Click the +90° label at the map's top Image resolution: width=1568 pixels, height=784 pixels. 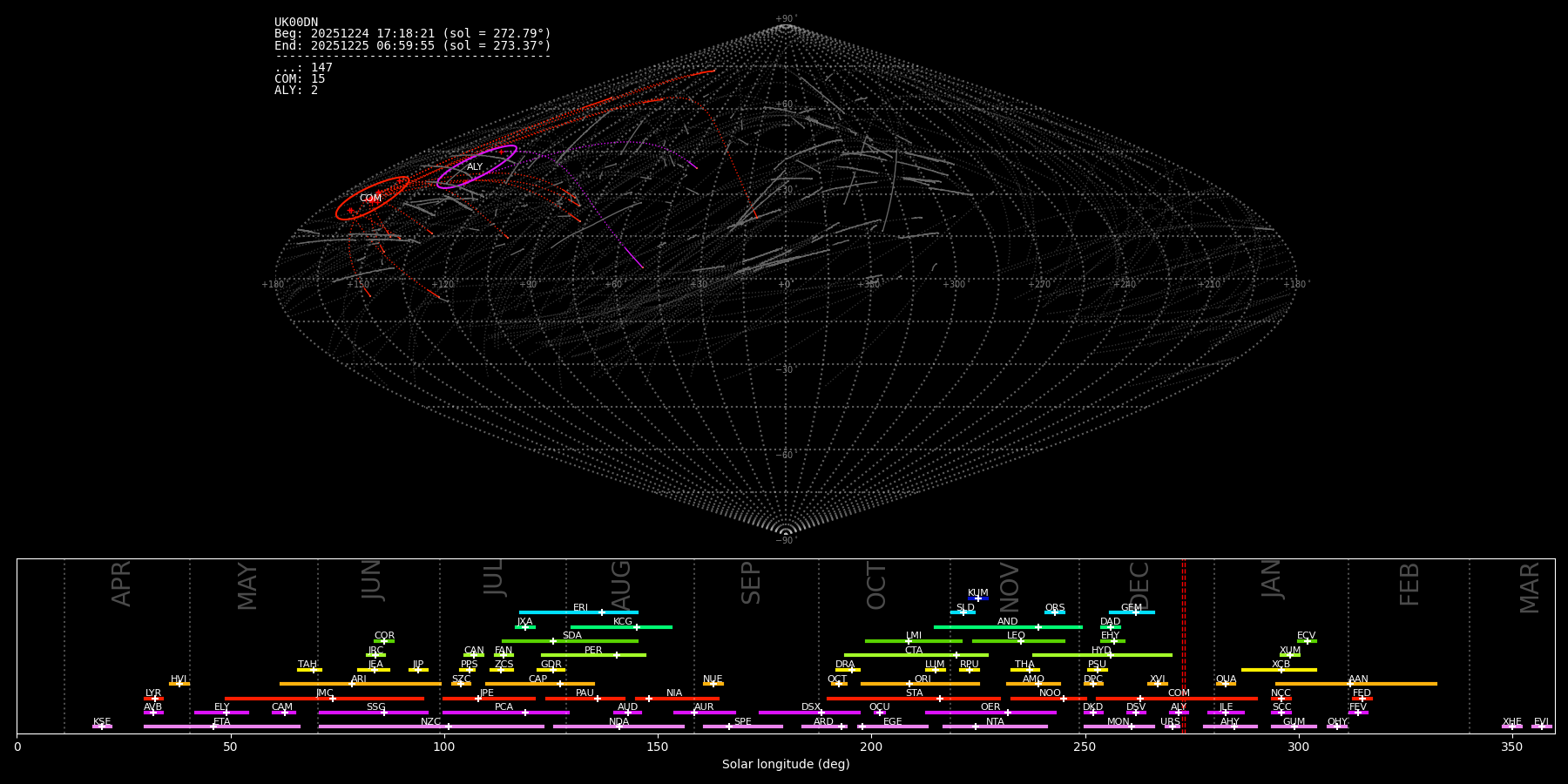click(786, 19)
